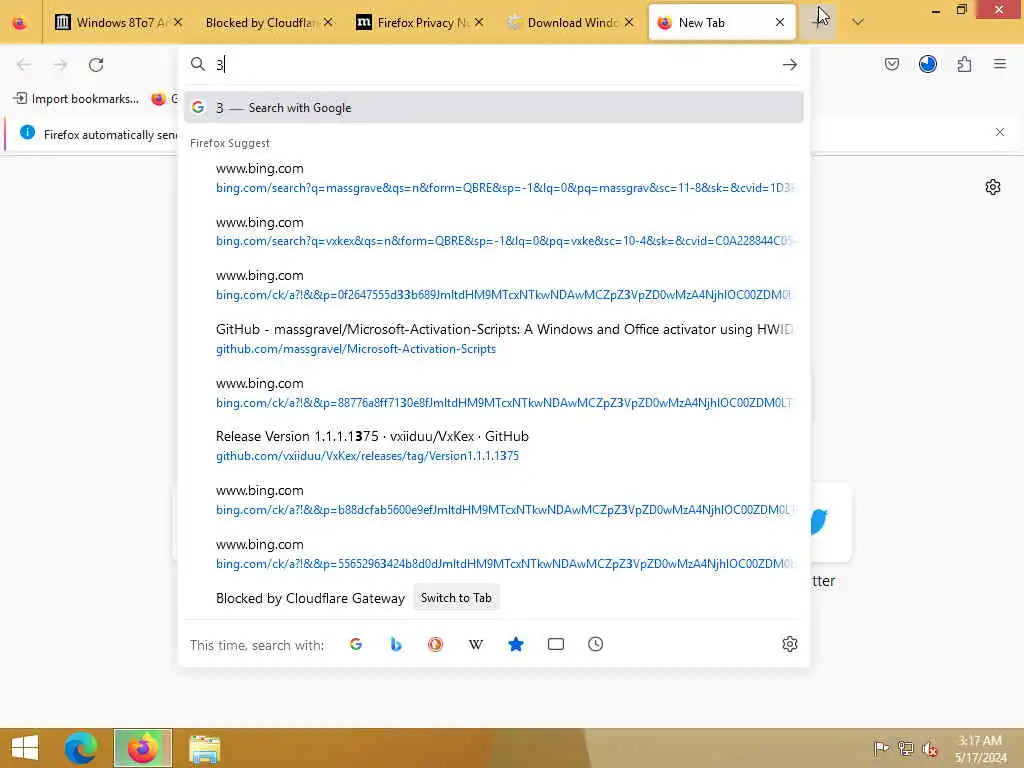This screenshot has width=1024, height=768.
Task: Search this time with Wikipedia
Action: tap(475, 645)
